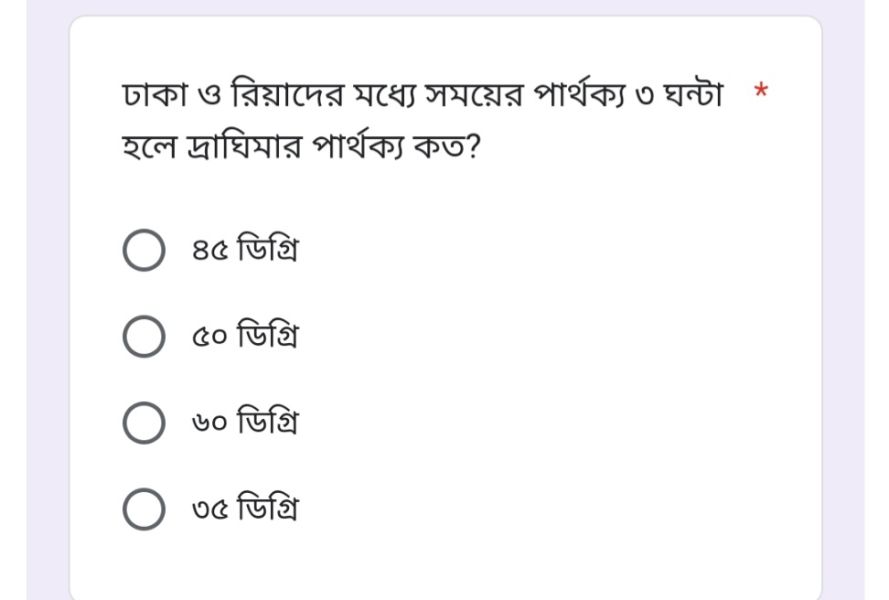This screenshot has width=889, height=600.
Task: Click the word ডিগ্রি beside ৫০
Action: click(x=267, y=337)
